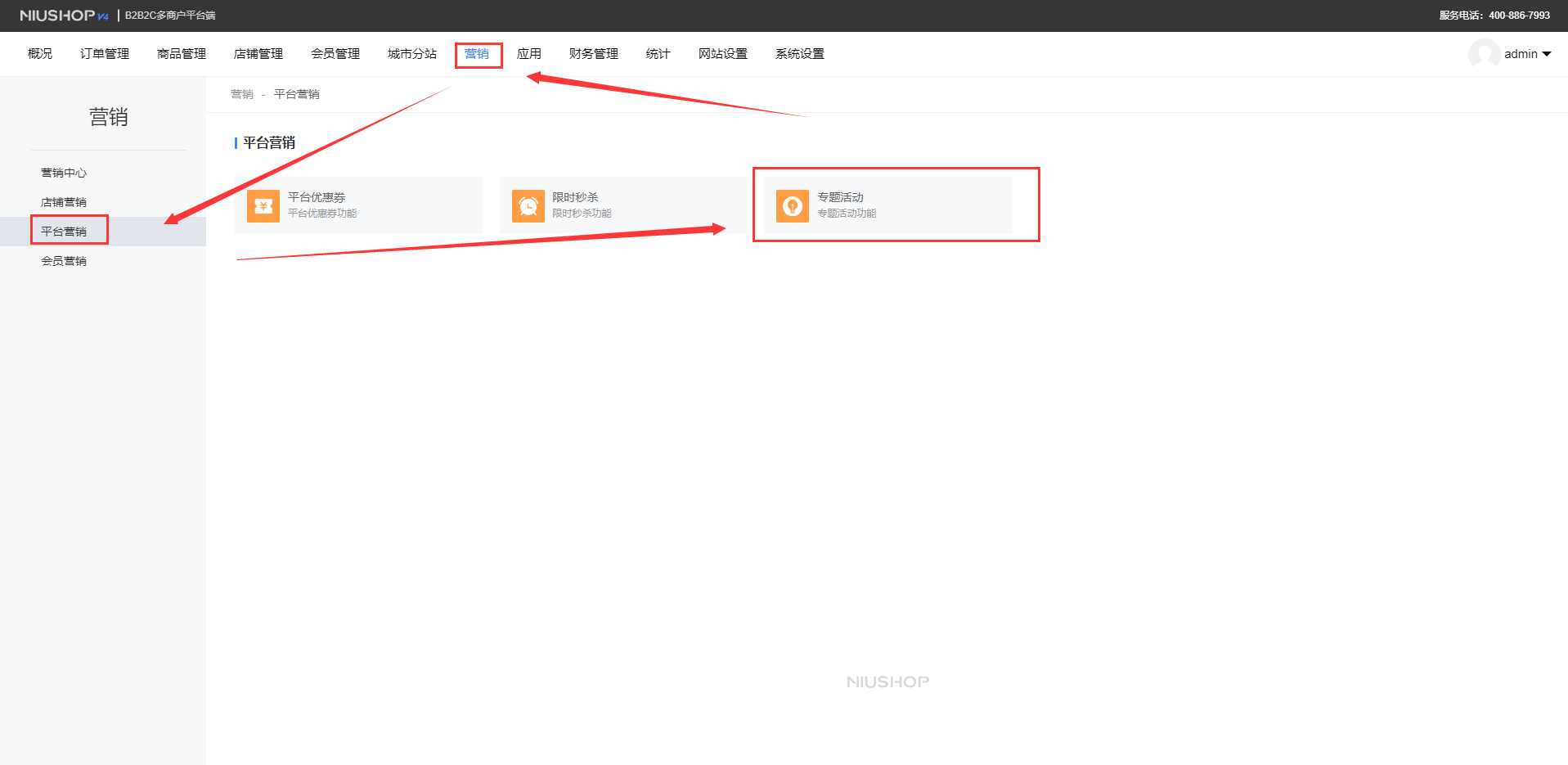This screenshot has height=765, width=1568.
Task: Click the 营销 breadcrumb link
Action: pyautogui.click(x=242, y=94)
